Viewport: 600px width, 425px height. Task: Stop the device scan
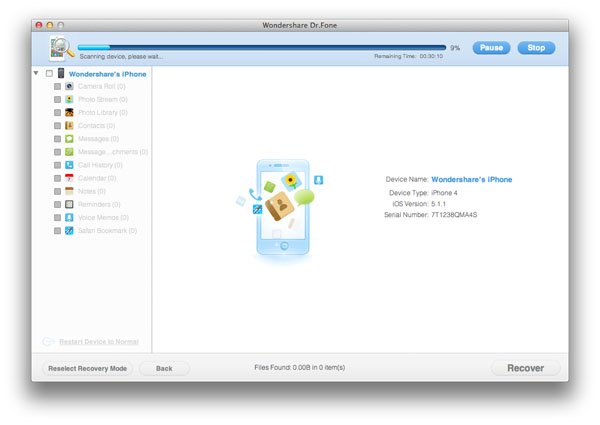536,48
